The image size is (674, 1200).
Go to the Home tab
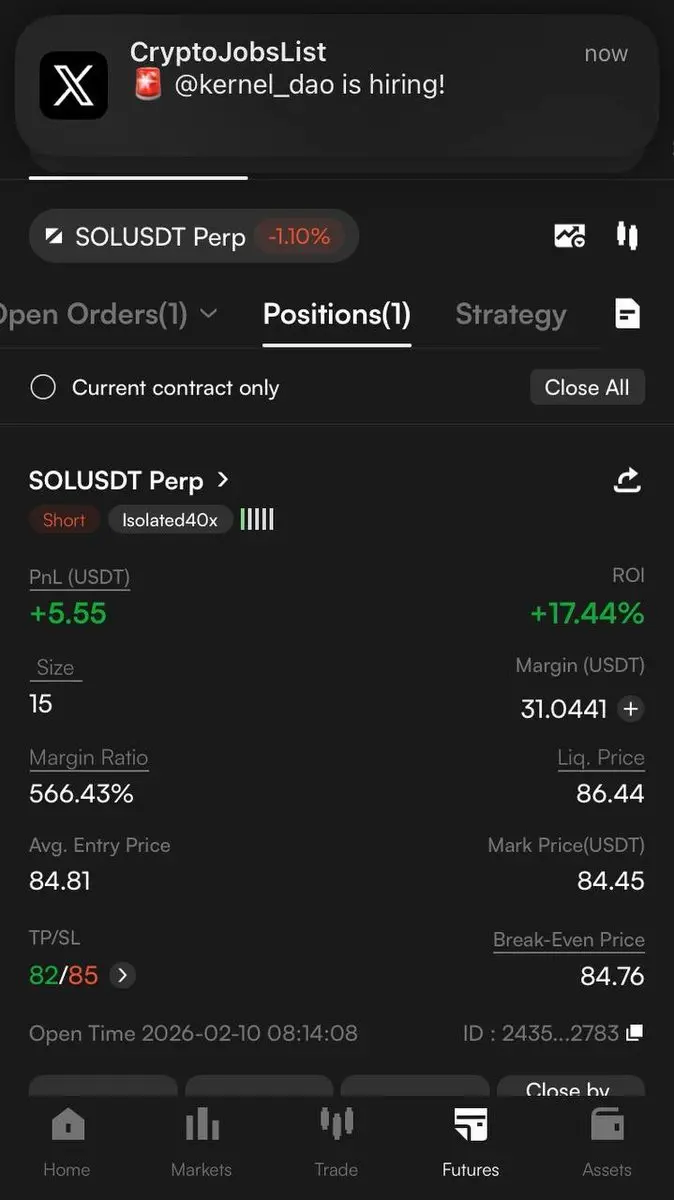click(x=67, y=1141)
